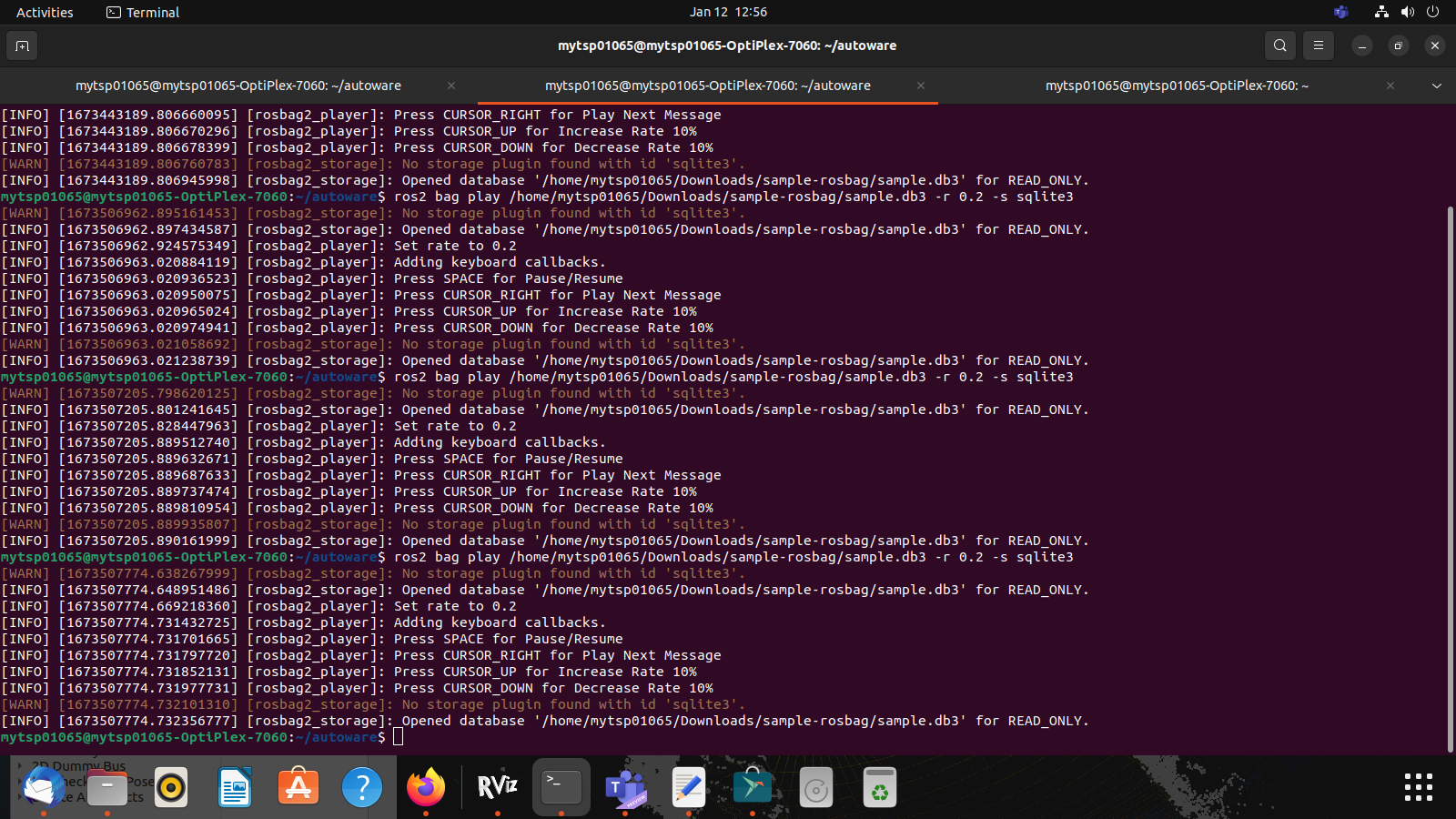Open Rhythmbox music player from the dock
This screenshot has width=1456, height=819.
pyautogui.click(x=171, y=787)
